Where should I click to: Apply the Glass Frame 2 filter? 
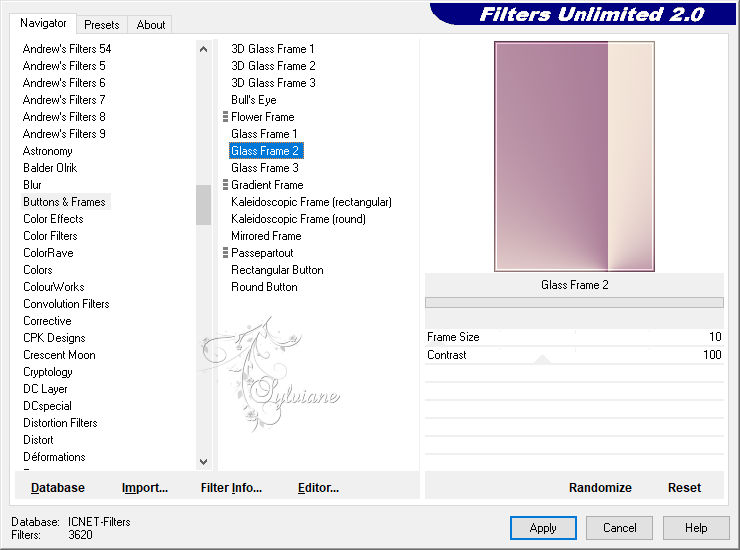[543, 528]
